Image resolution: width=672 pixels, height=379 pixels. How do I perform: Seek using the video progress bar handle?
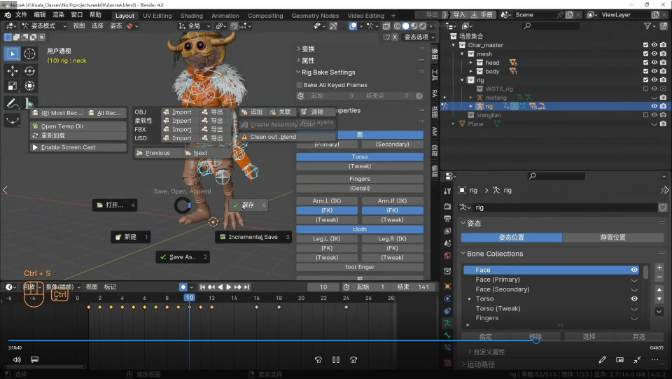(536, 340)
